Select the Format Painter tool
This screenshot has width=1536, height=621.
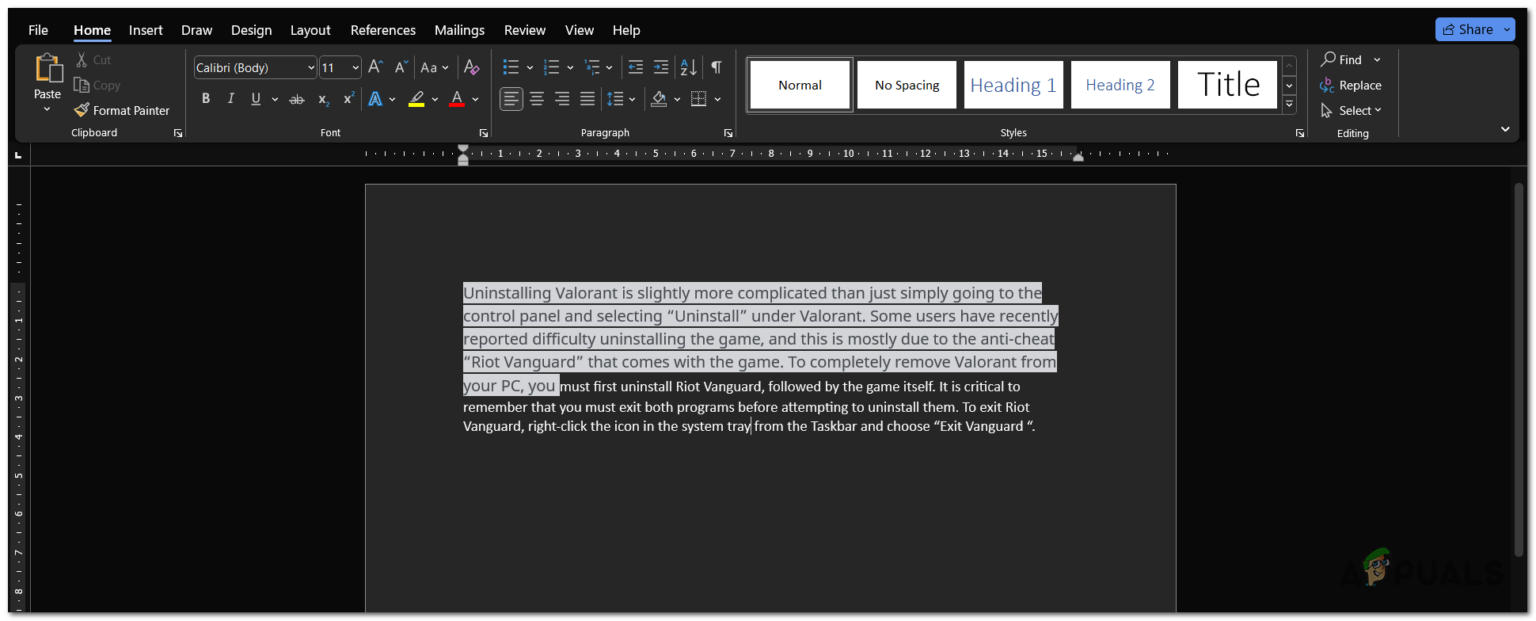[122, 110]
